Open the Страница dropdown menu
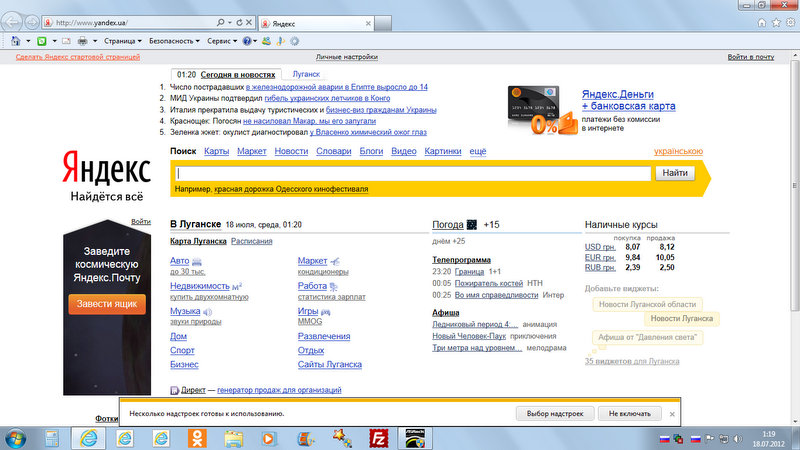The width and height of the screenshot is (800, 450). click(122, 41)
